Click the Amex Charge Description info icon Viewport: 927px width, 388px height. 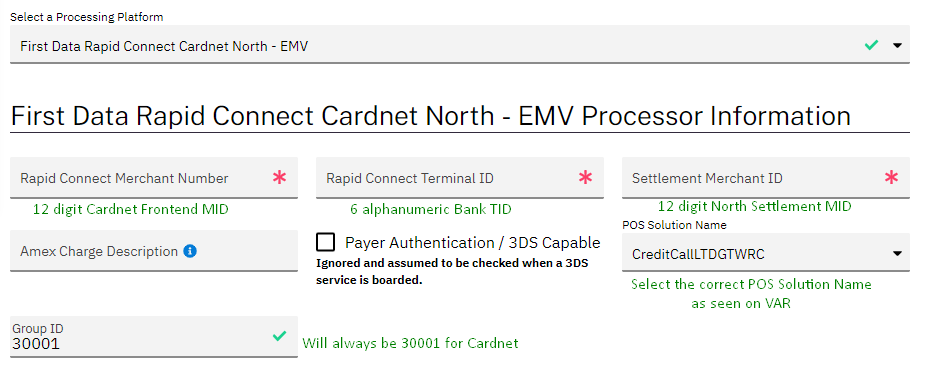click(190, 251)
